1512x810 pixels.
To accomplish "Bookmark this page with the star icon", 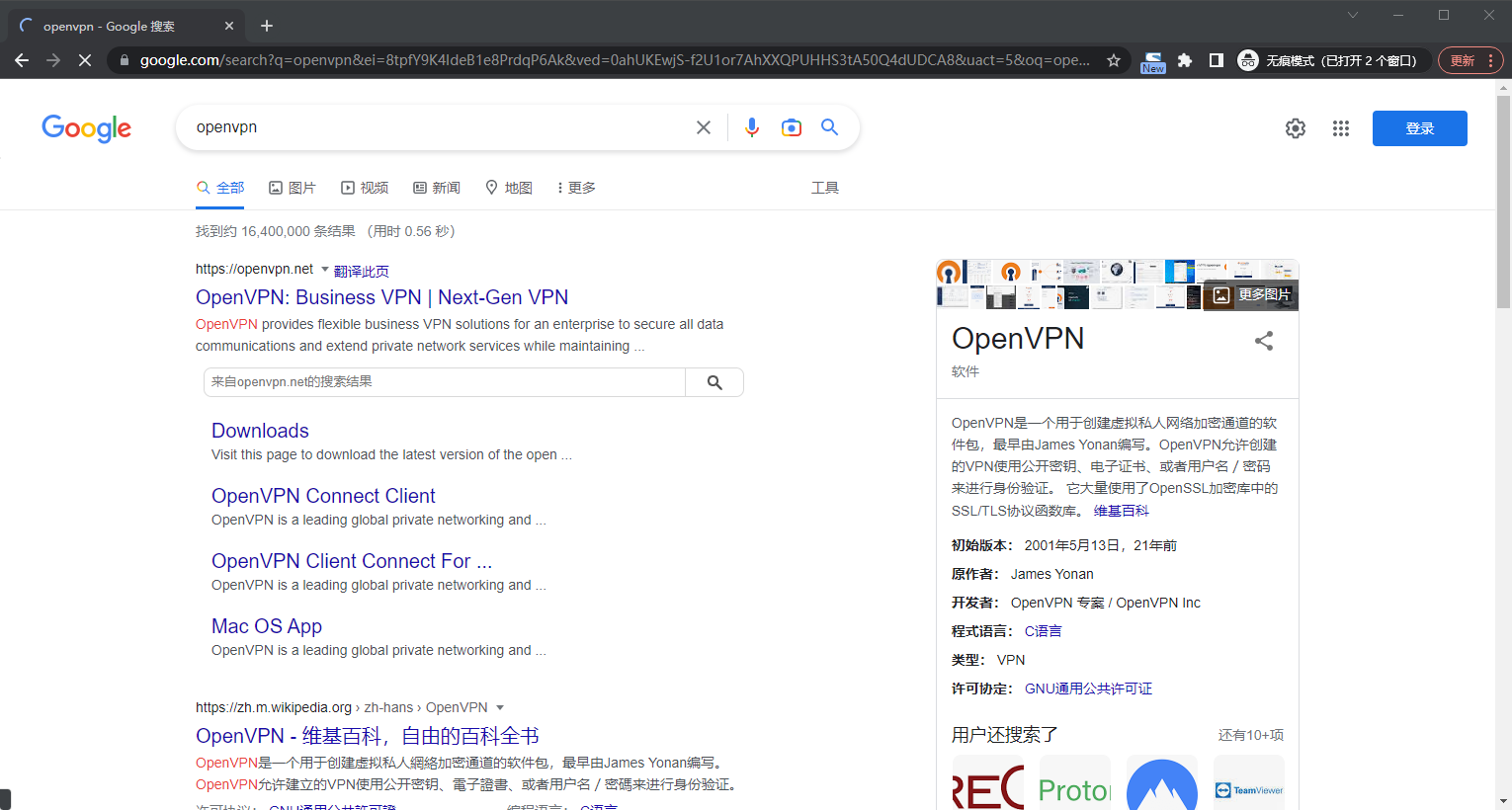I will click(1114, 60).
